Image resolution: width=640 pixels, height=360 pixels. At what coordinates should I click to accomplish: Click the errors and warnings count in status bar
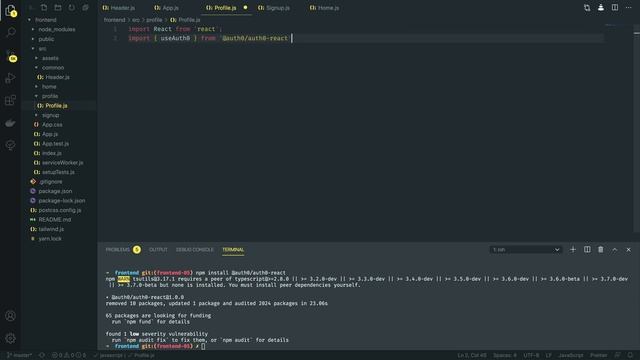pos(69,356)
